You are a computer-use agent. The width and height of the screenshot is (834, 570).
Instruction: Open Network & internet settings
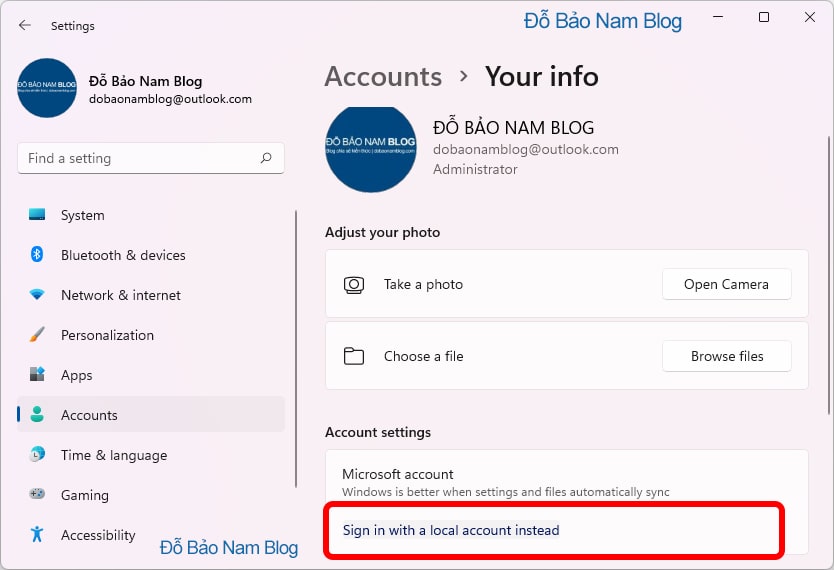pyautogui.click(x=151, y=295)
